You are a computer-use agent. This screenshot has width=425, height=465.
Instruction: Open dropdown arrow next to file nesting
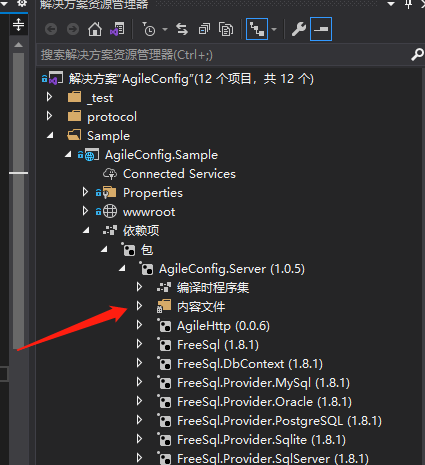(x=274, y=30)
